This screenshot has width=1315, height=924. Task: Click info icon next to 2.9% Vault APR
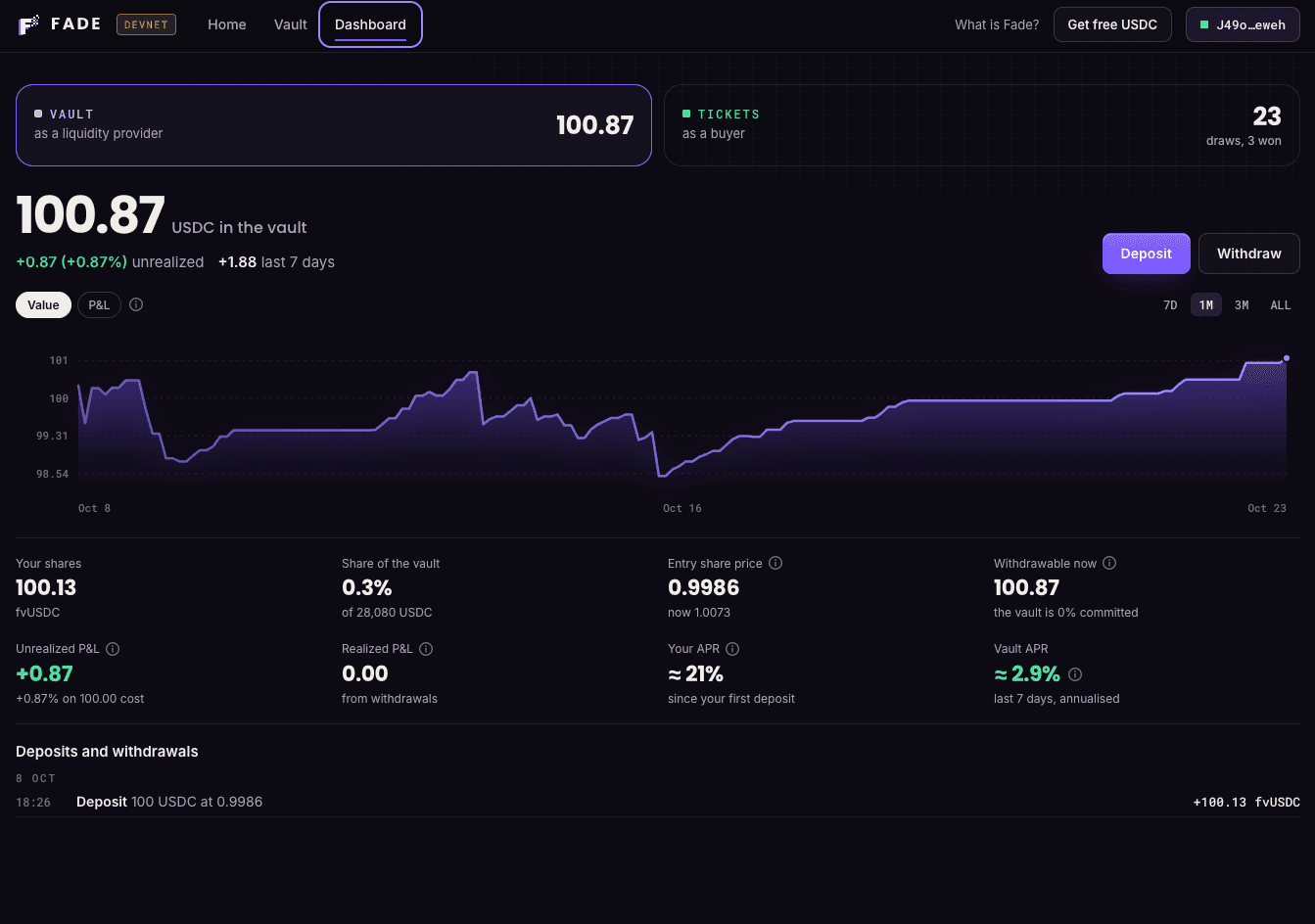(1075, 674)
